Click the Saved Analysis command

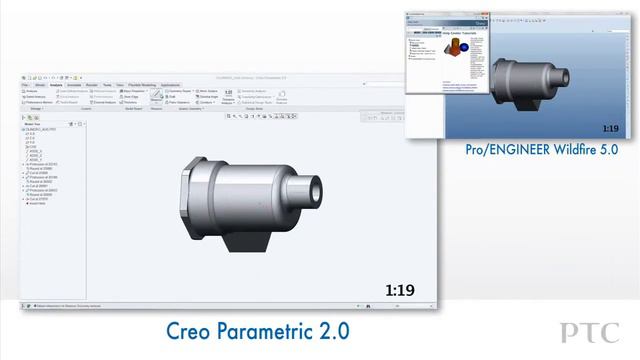pos(34,97)
